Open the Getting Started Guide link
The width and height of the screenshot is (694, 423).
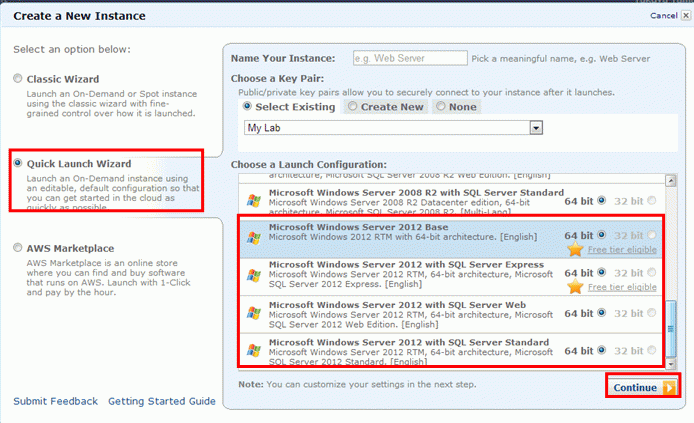click(x=162, y=401)
